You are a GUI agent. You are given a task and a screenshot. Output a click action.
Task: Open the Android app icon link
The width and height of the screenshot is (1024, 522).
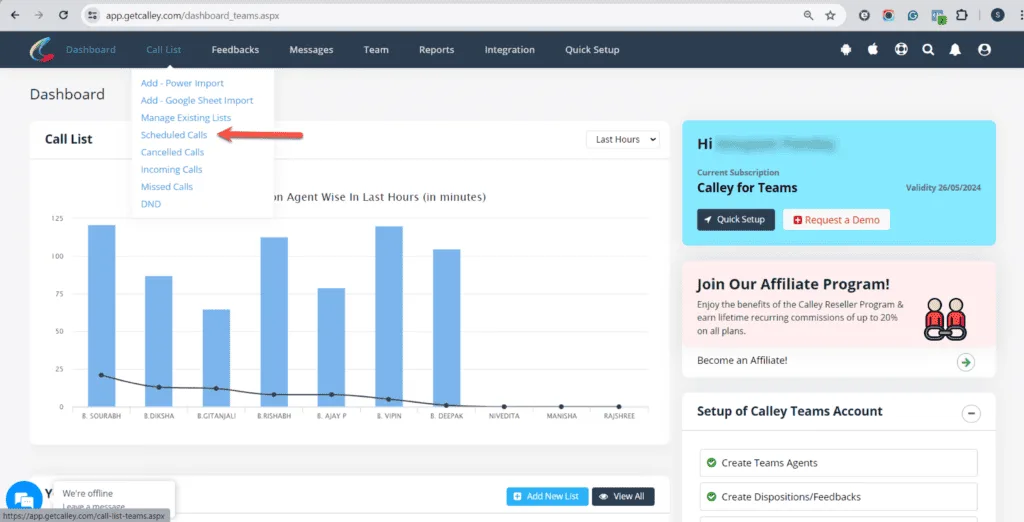[846, 50]
